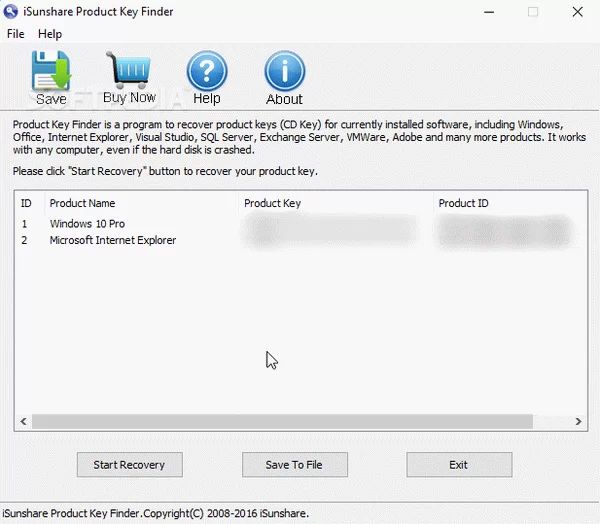Open the File menu

15,34
